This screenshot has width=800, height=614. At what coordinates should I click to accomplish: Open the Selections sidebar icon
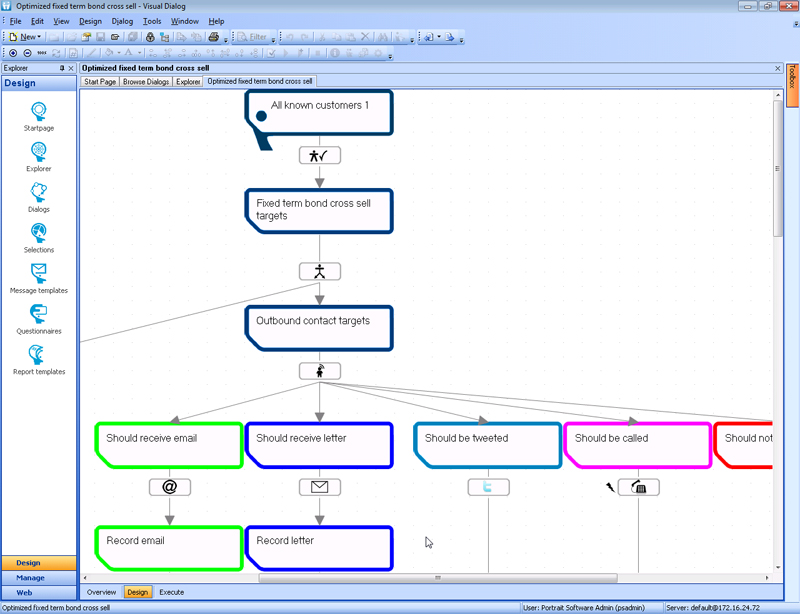(39, 233)
